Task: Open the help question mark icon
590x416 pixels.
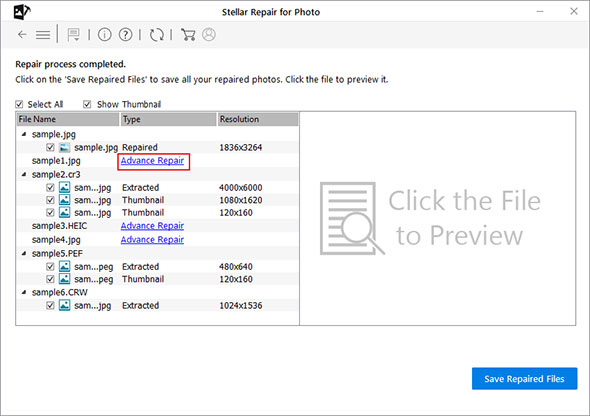Action: click(x=126, y=35)
